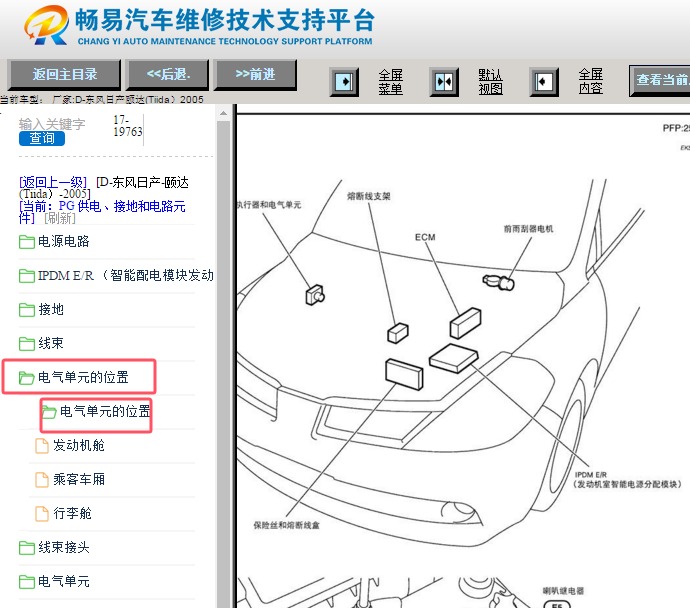Click the folder icon beside 电气单元

click(27, 582)
